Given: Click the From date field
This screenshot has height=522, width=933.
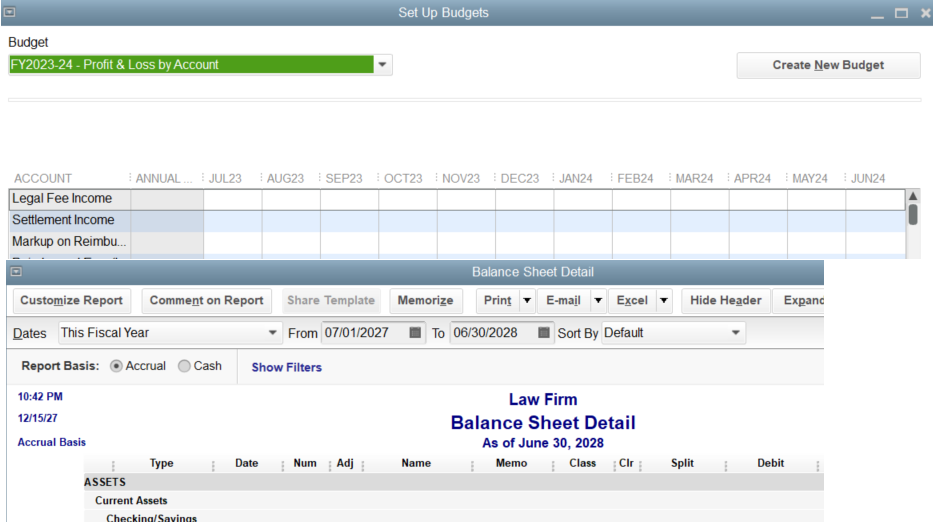Looking at the screenshot, I should pyautogui.click(x=365, y=333).
